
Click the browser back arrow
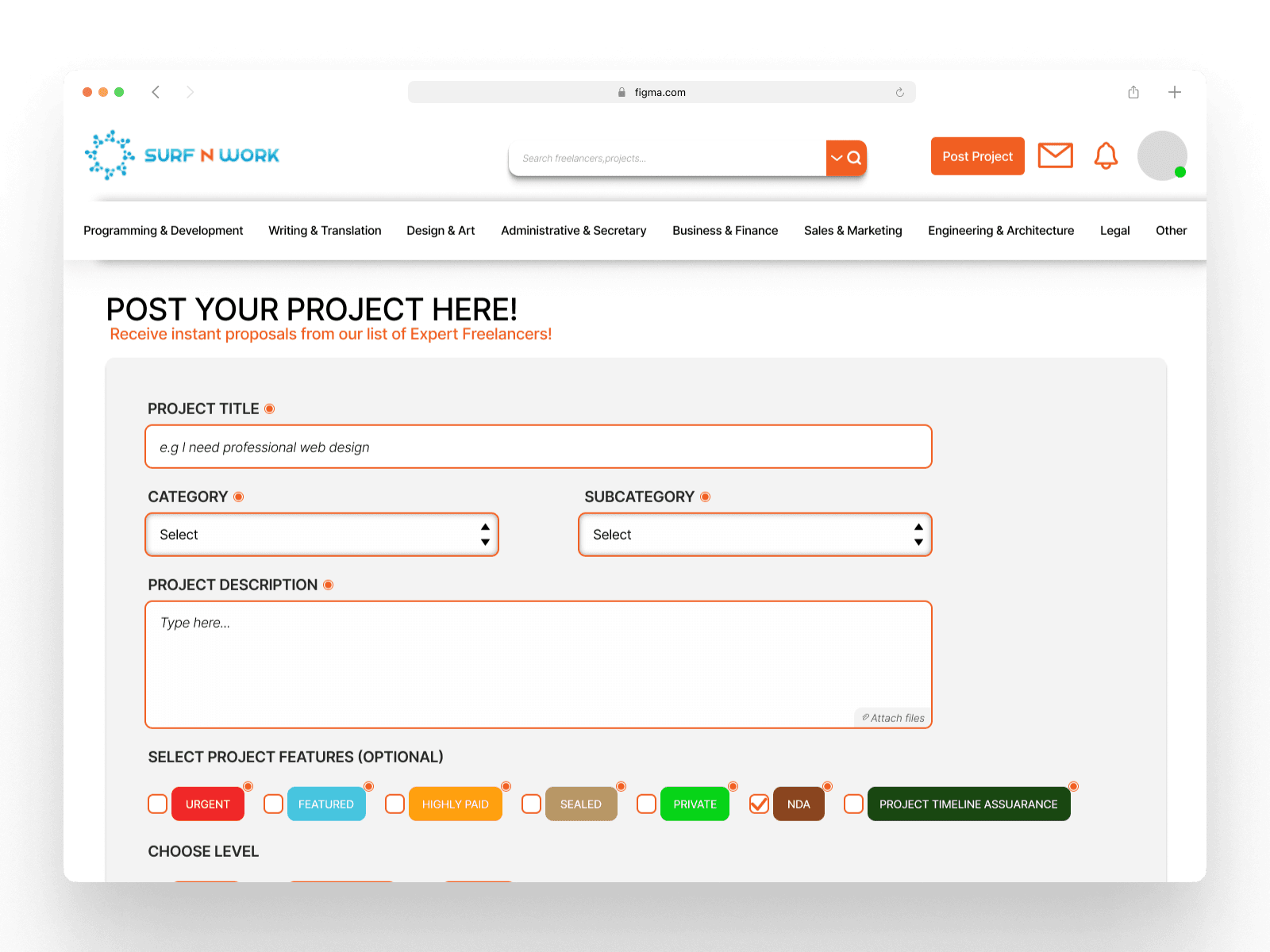(156, 92)
